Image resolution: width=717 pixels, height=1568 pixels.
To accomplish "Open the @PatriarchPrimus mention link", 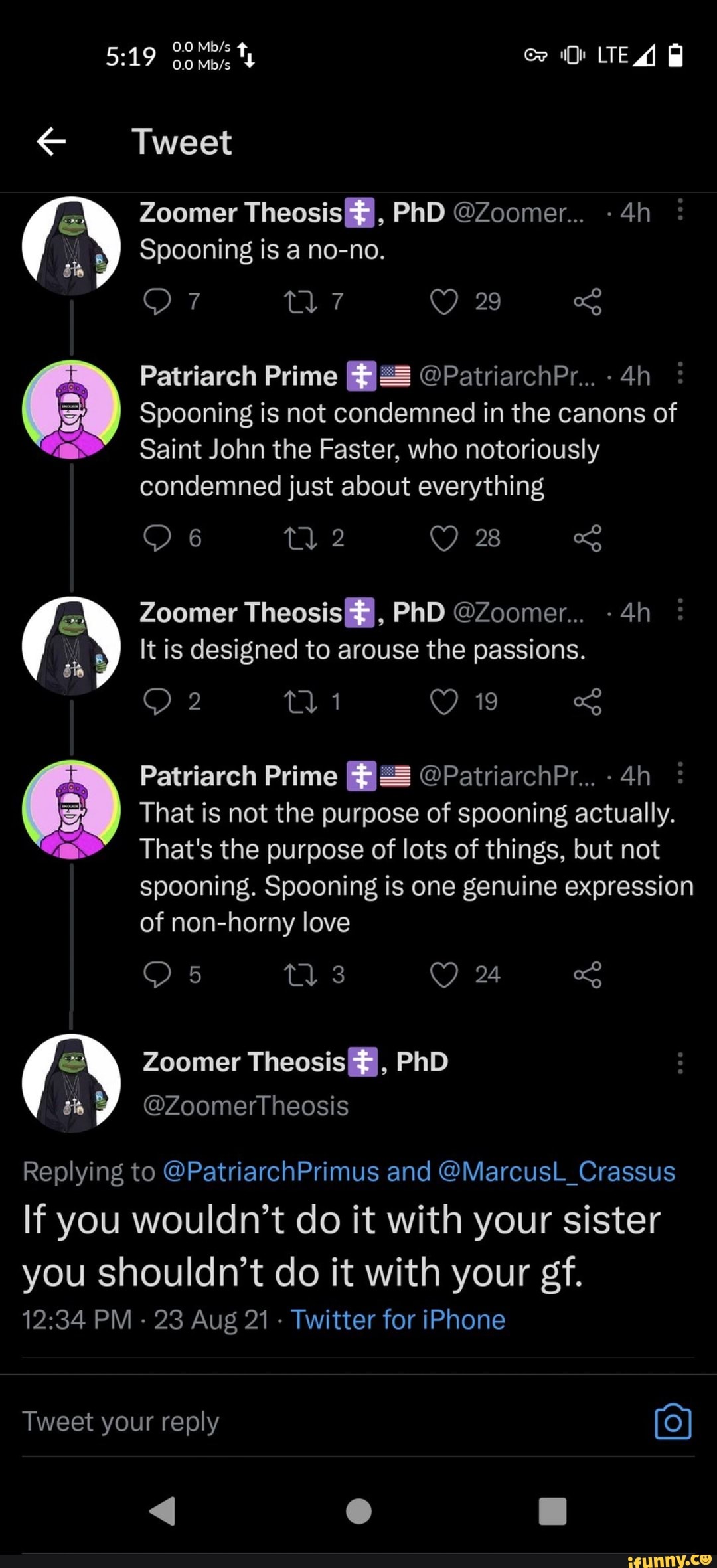I will tap(270, 1172).
